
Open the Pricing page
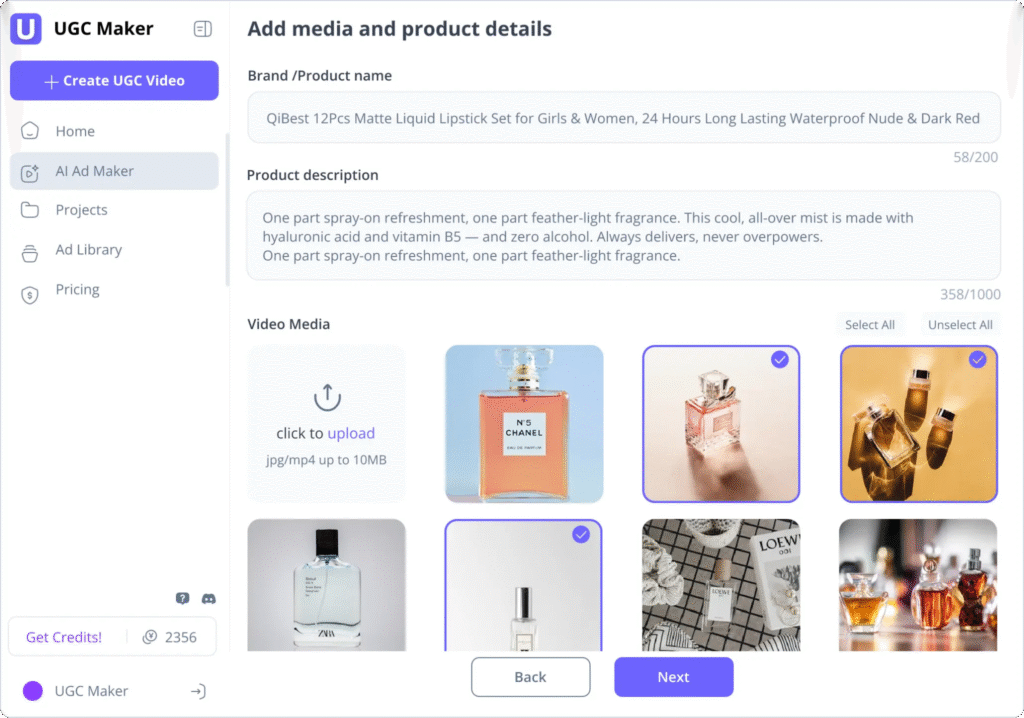77,290
